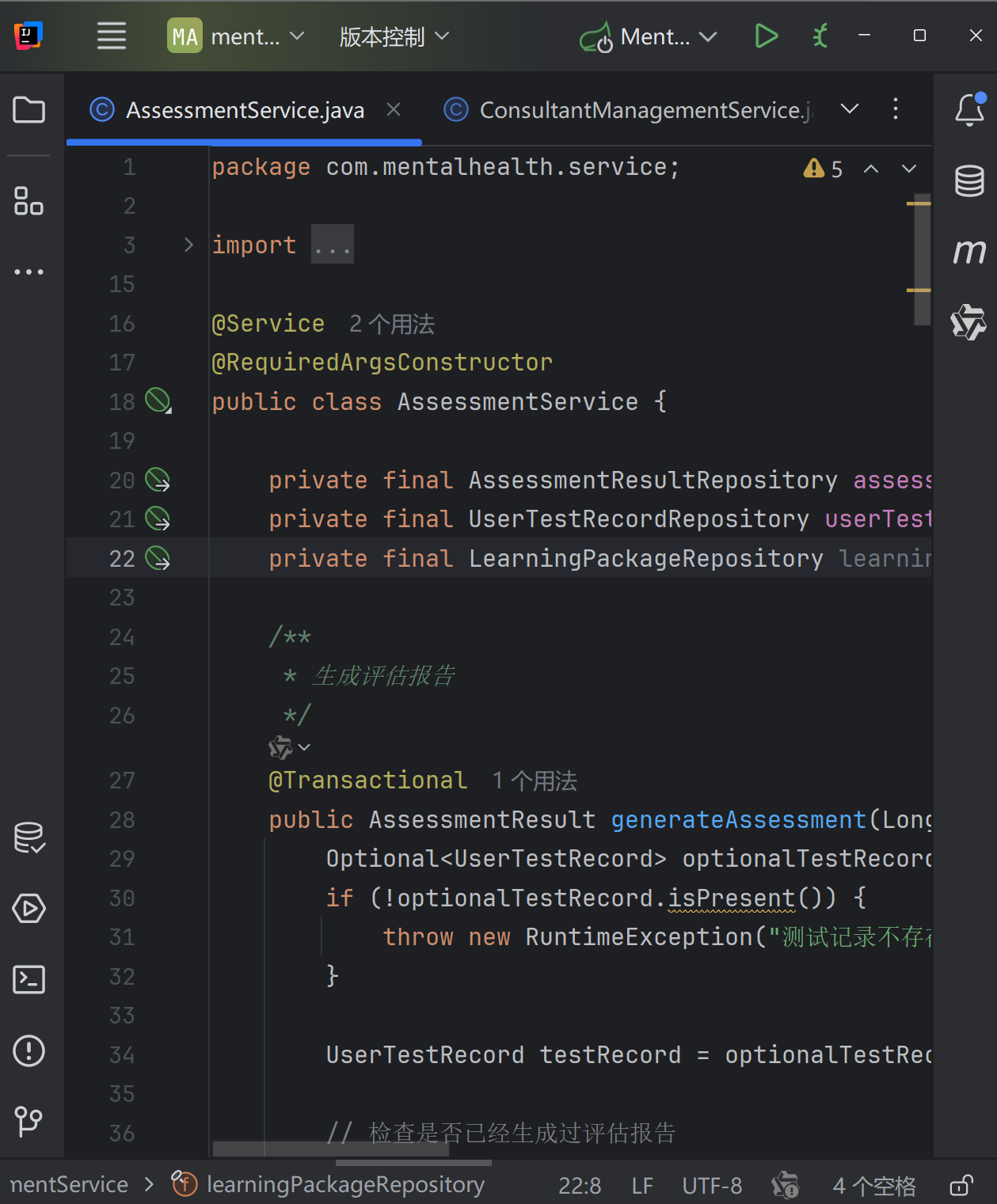Open the Notifications bell panel
The width and height of the screenshot is (997, 1204).
coord(969,110)
